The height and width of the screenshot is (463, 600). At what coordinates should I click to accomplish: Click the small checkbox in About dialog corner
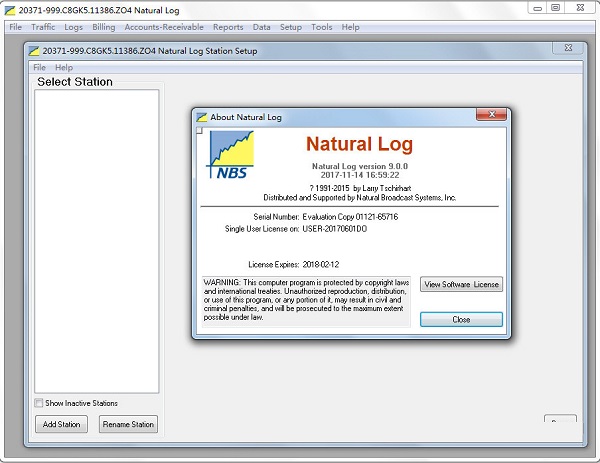coord(199,130)
